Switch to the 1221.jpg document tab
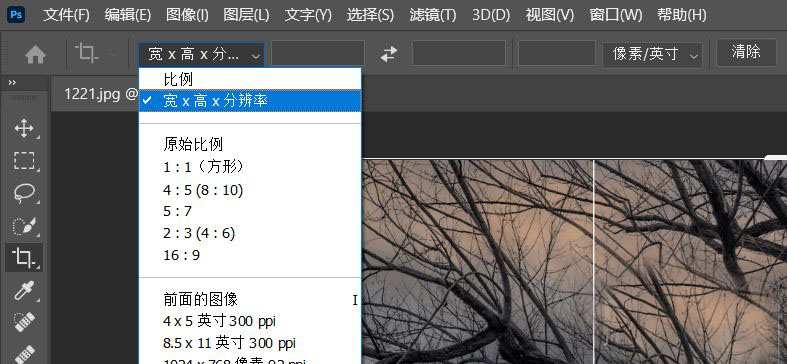Screen dimensions: 787x364 [x=100, y=94]
